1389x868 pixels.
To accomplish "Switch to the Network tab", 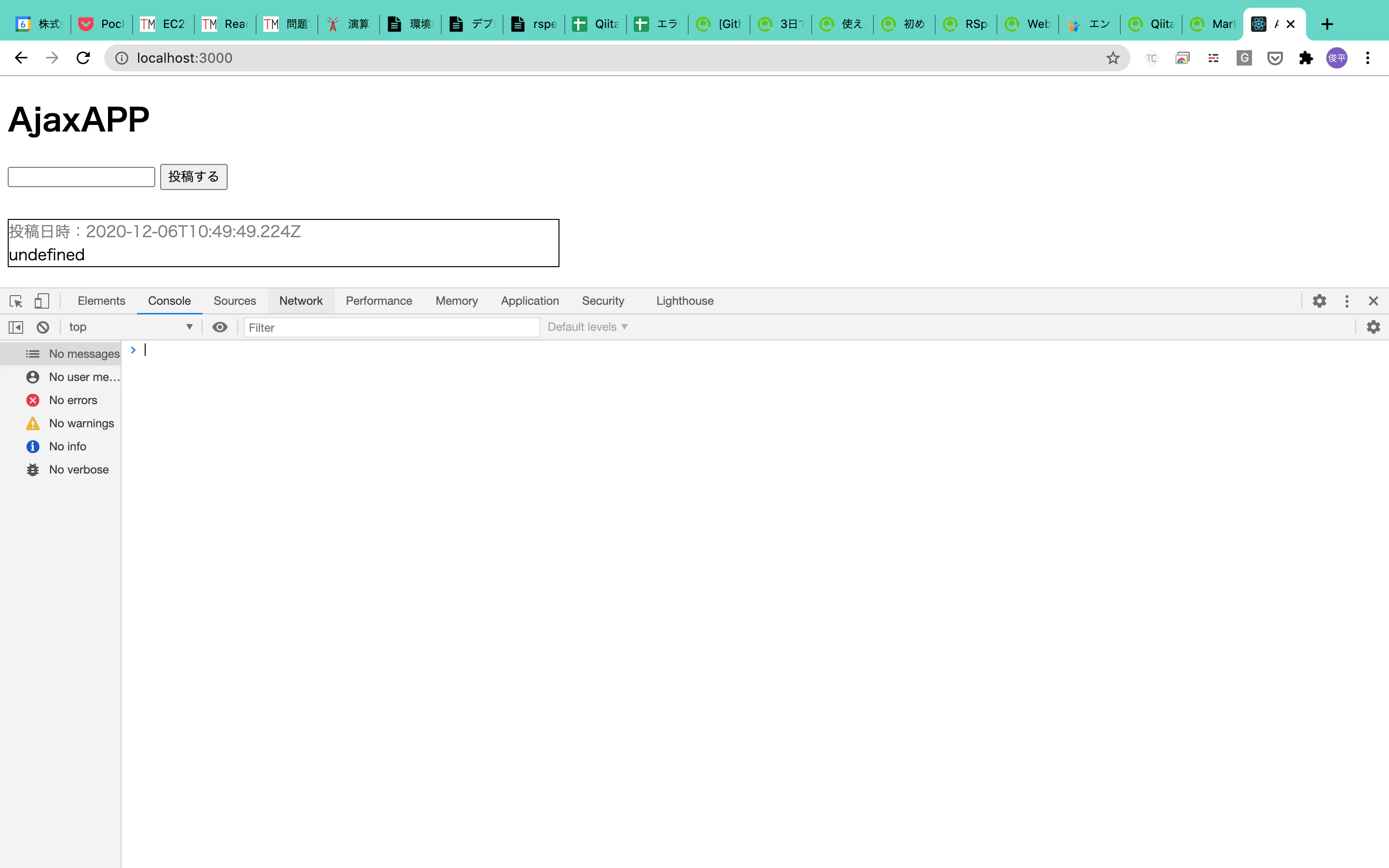I will coord(301,301).
